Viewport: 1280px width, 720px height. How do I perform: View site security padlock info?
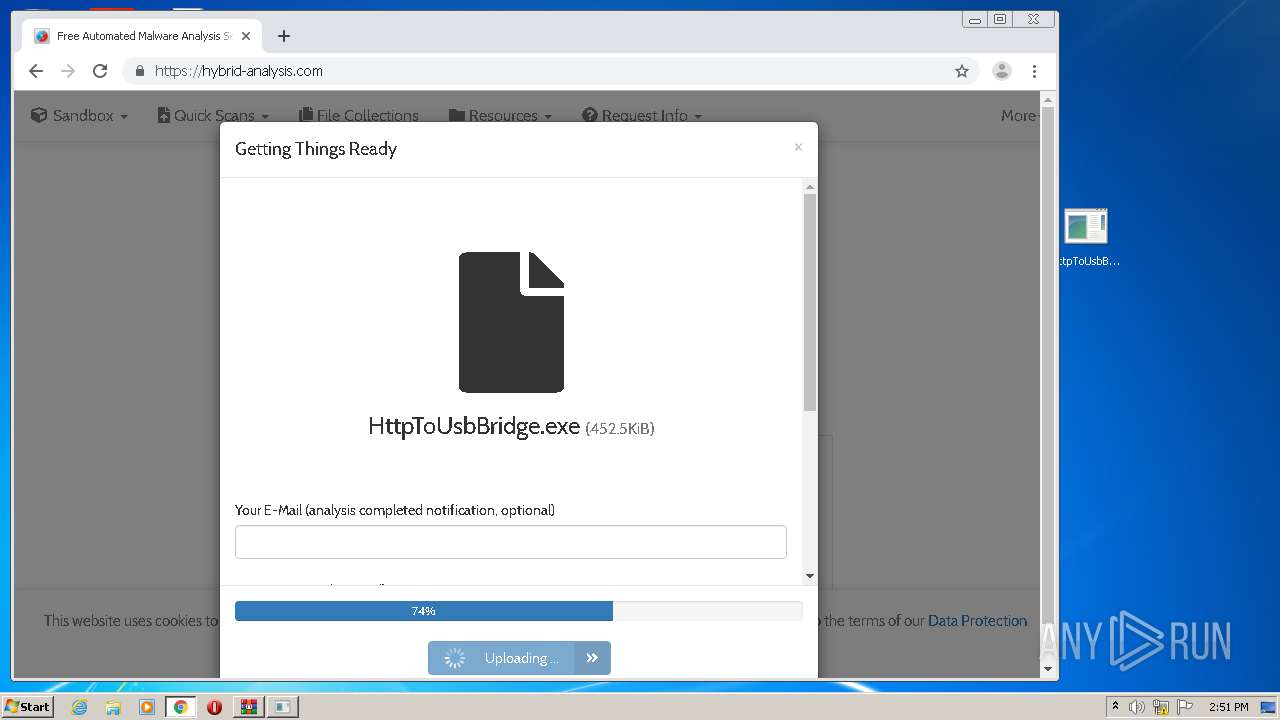[139, 71]
